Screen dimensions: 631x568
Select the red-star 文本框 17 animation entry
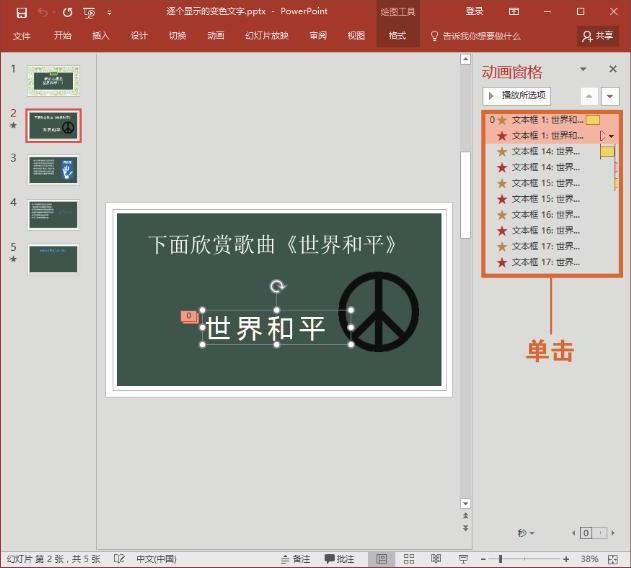(551, 262)
